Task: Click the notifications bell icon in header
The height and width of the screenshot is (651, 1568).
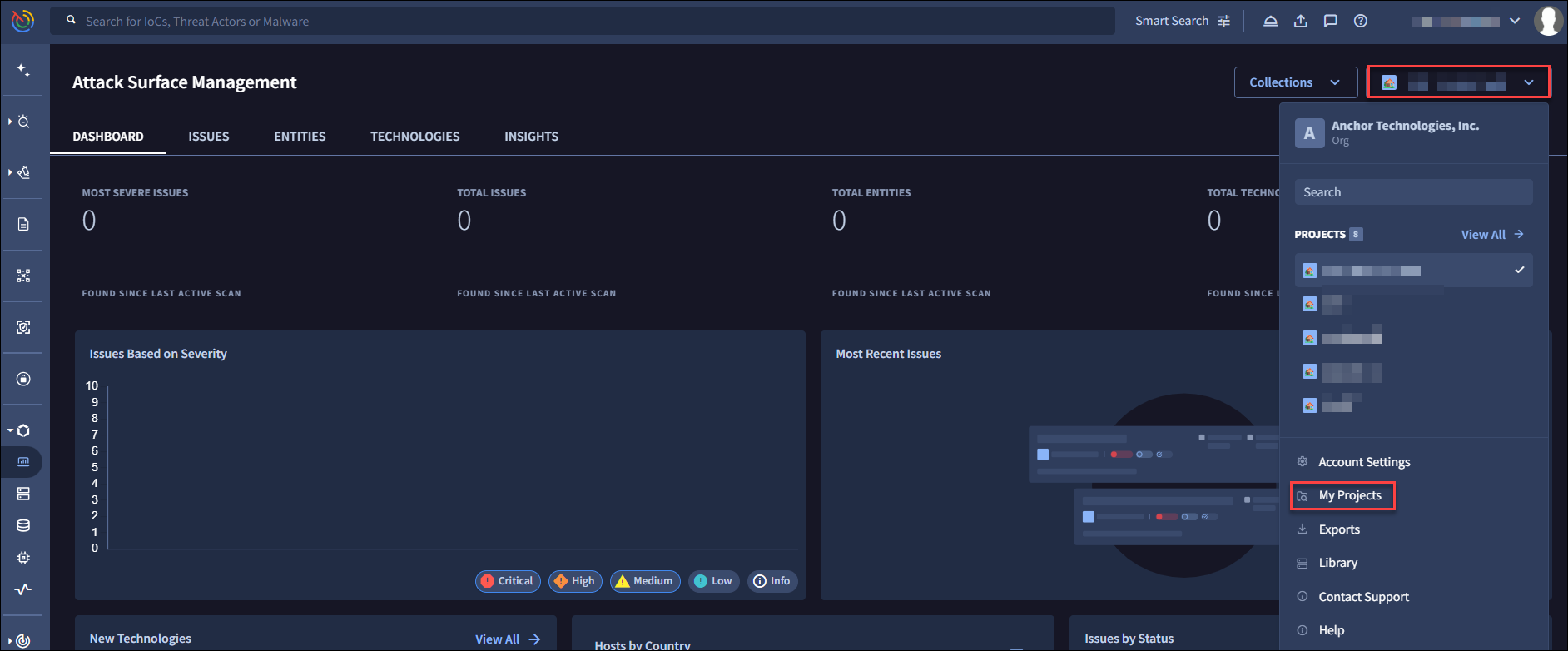Action: [1270, 22]
